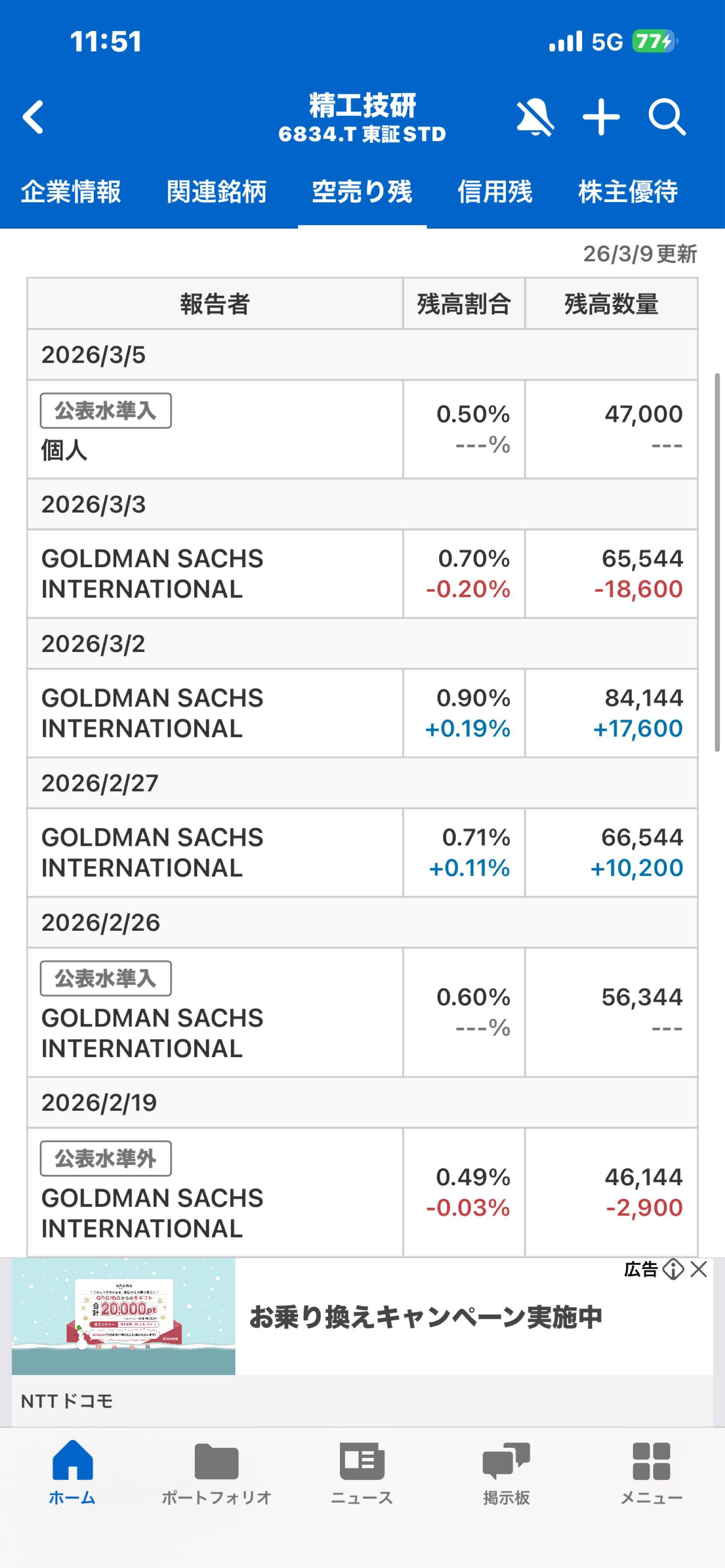Open search with magnifier icon
Screen dimensions: 725x1568
point(667,117)
